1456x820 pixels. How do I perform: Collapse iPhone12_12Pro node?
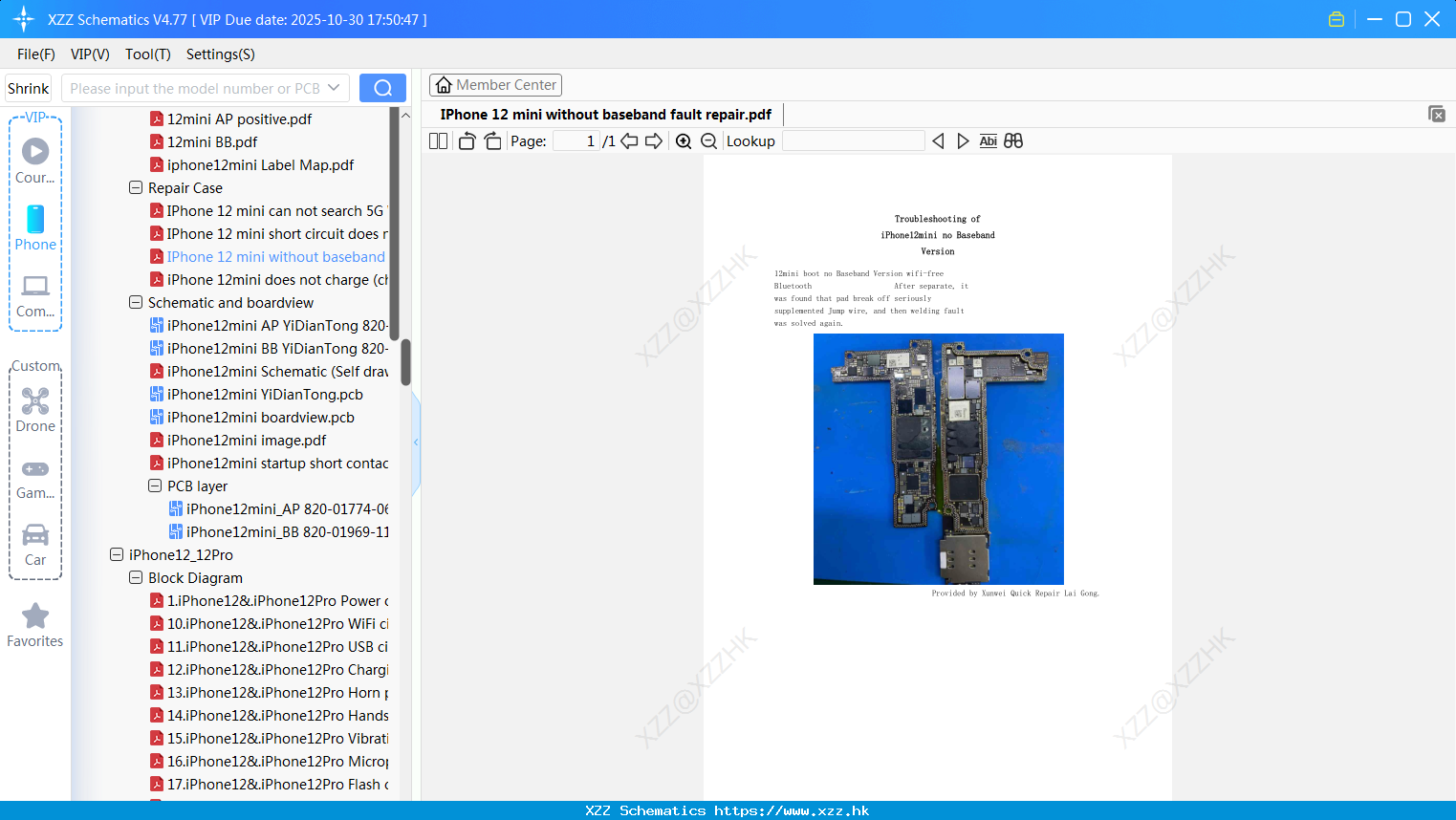pos(117,554)
